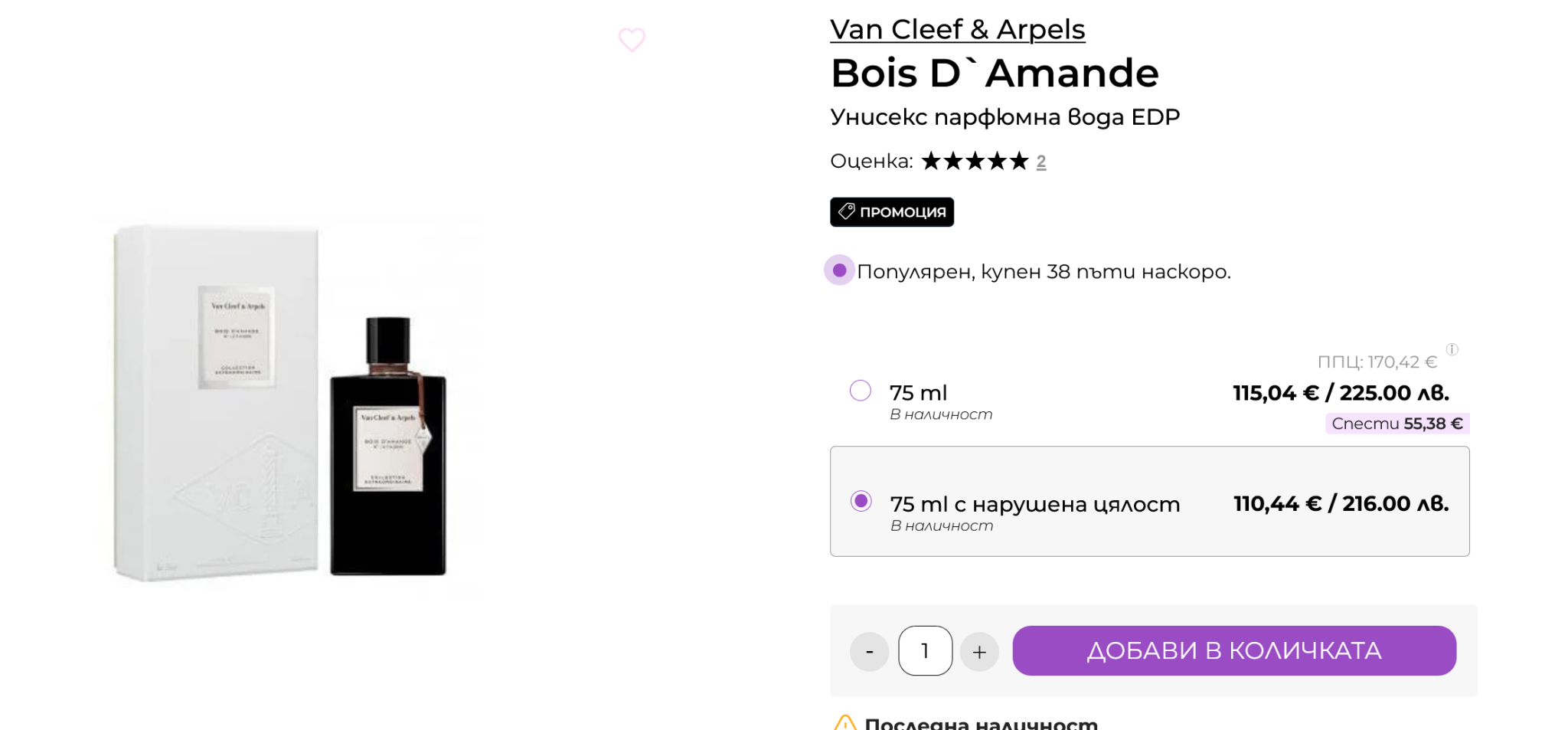Select the 75 ml radio option

pos(861,391)
